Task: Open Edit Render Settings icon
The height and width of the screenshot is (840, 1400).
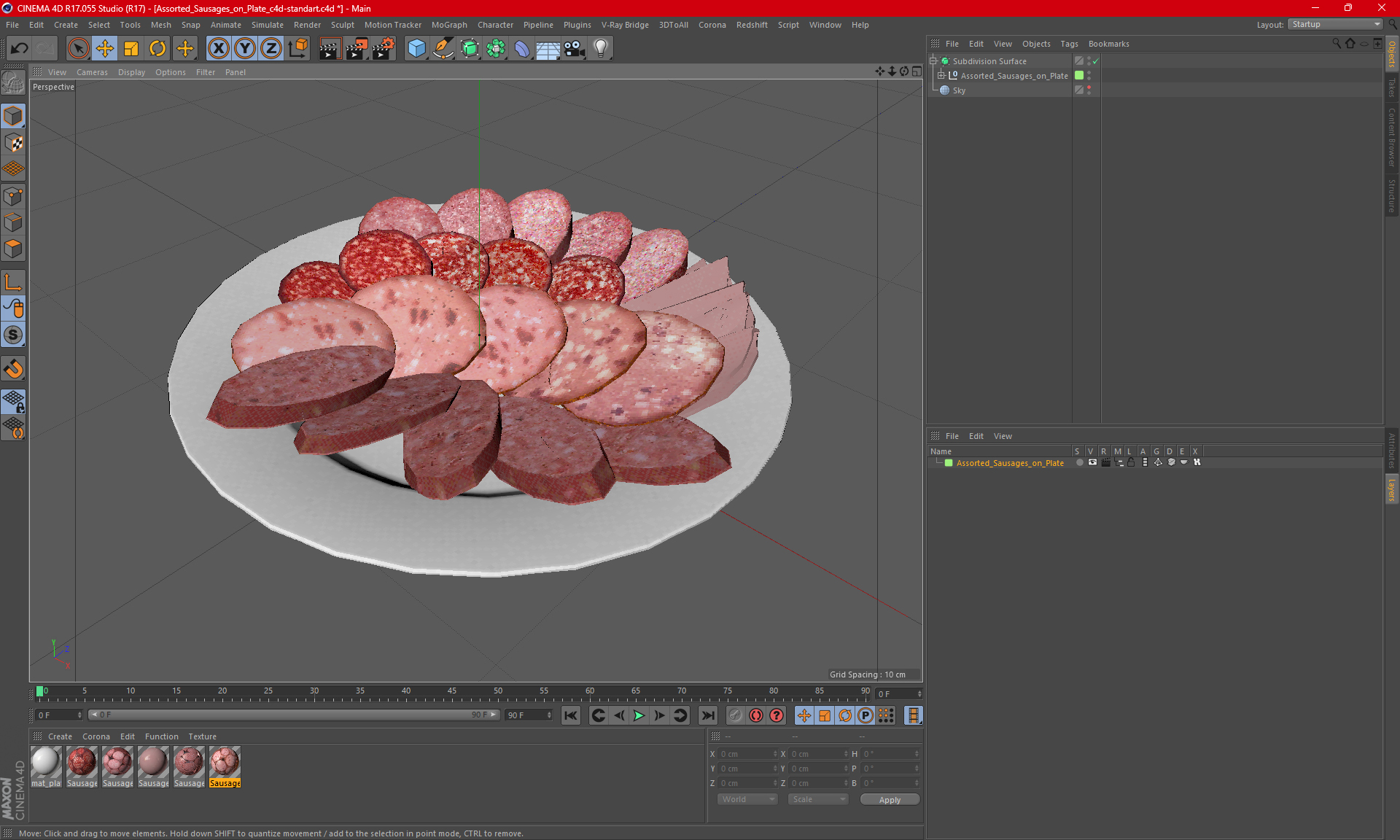Action: [384, 49]
